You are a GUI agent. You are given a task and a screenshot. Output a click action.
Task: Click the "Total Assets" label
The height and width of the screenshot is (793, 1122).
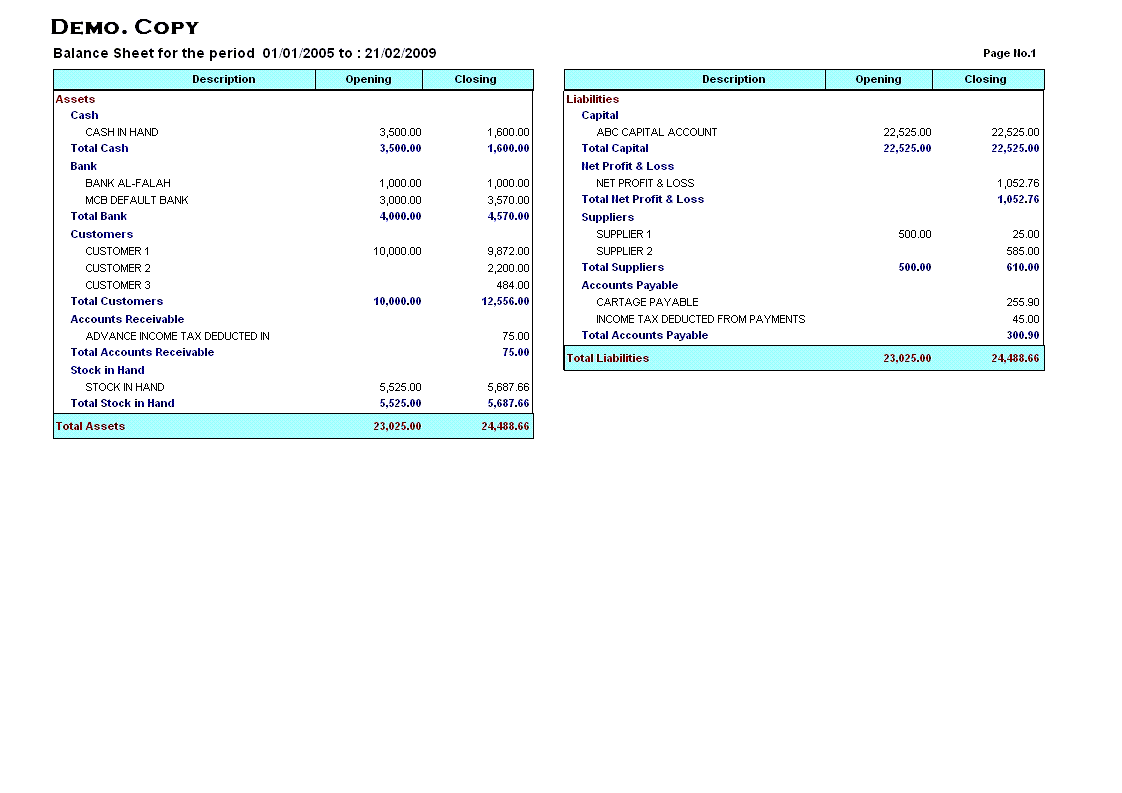pyautogui.click(x=90, y=426)
